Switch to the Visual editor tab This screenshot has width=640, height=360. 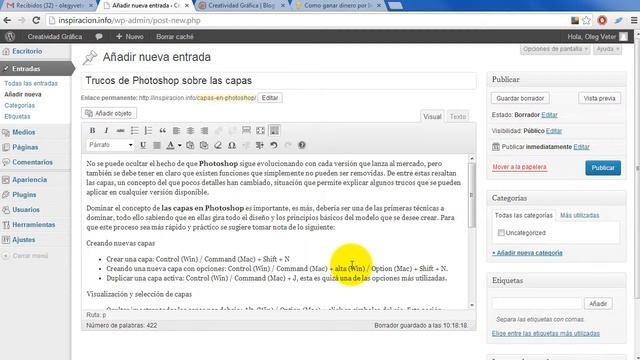pos(432,116)
